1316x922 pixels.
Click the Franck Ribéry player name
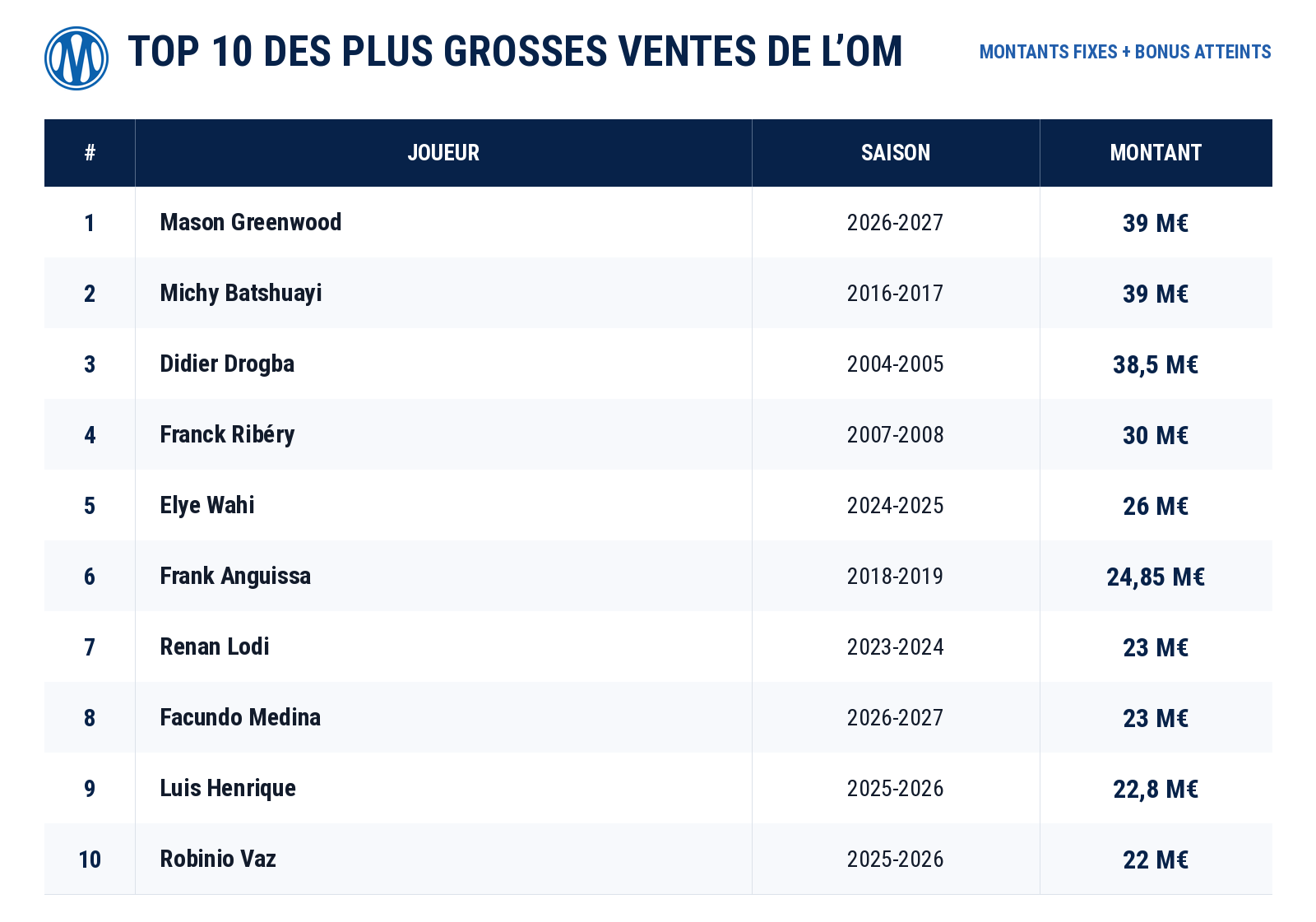227,434
